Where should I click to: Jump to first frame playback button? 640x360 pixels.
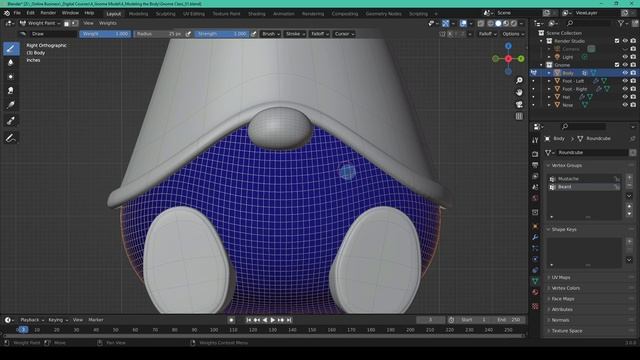coord(249,320)
